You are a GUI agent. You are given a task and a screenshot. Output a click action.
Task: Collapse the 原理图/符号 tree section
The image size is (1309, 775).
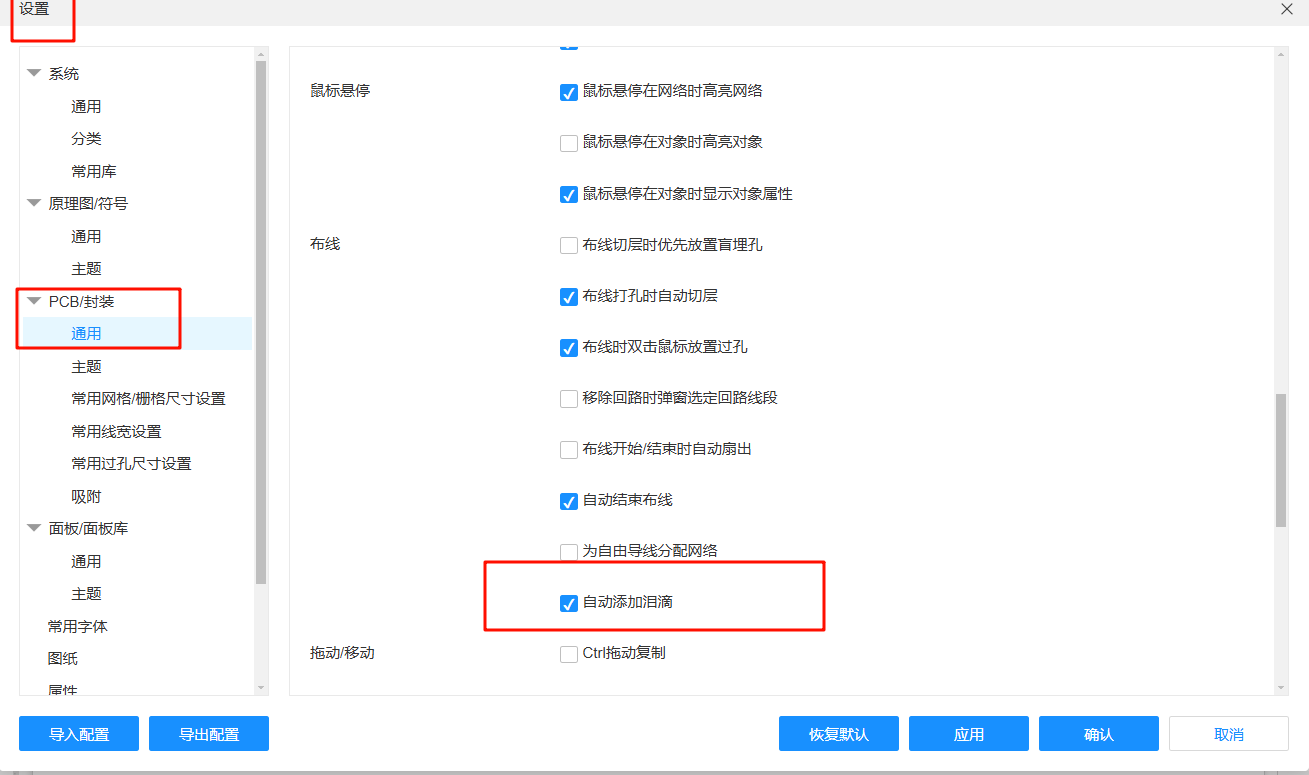coord(34,203)
